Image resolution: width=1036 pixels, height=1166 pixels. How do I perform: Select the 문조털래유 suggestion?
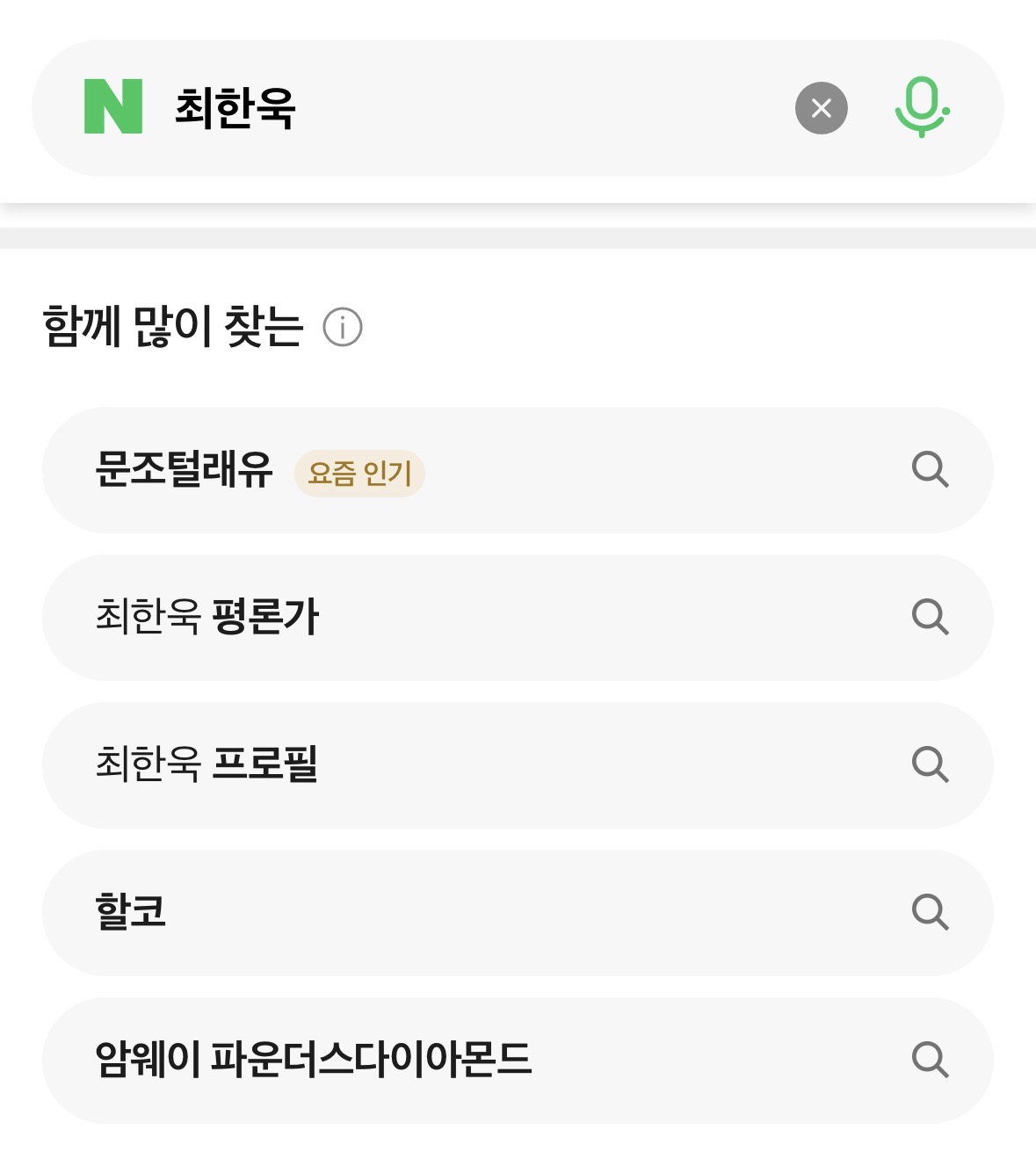pyautogui.click(x=184, y=470)
